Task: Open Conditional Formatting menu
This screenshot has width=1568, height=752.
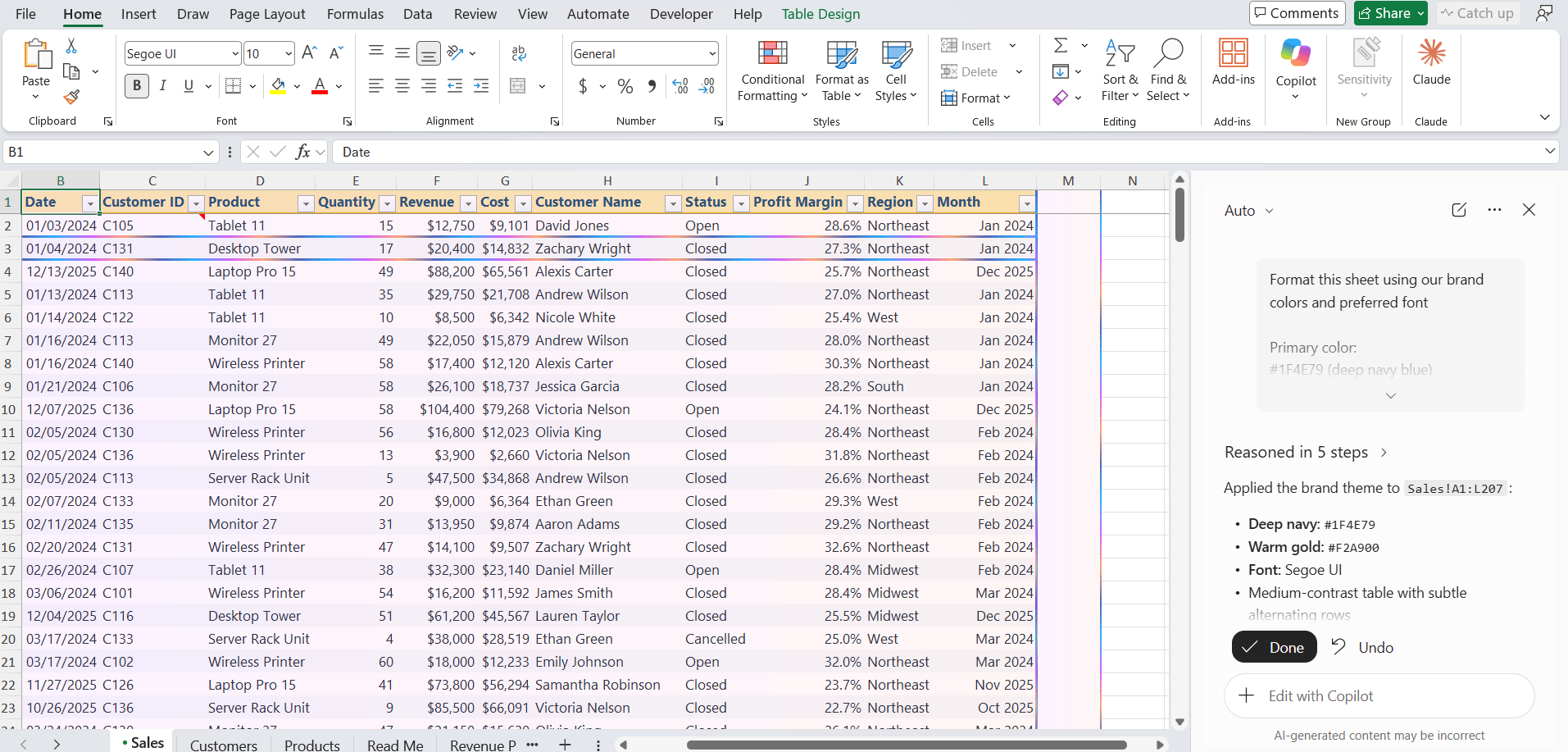Action: (772, 71)
